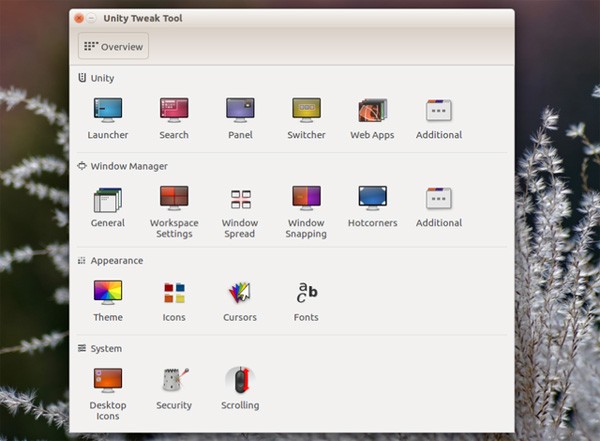Image resolution: width=600 pixels, height=441 pixels.
Task: Open the Hotcorners icon
Action: pos(373,198)
